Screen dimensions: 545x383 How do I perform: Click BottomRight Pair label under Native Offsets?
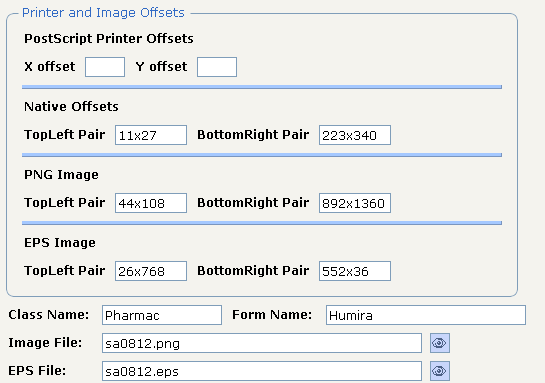click(253, 135)
